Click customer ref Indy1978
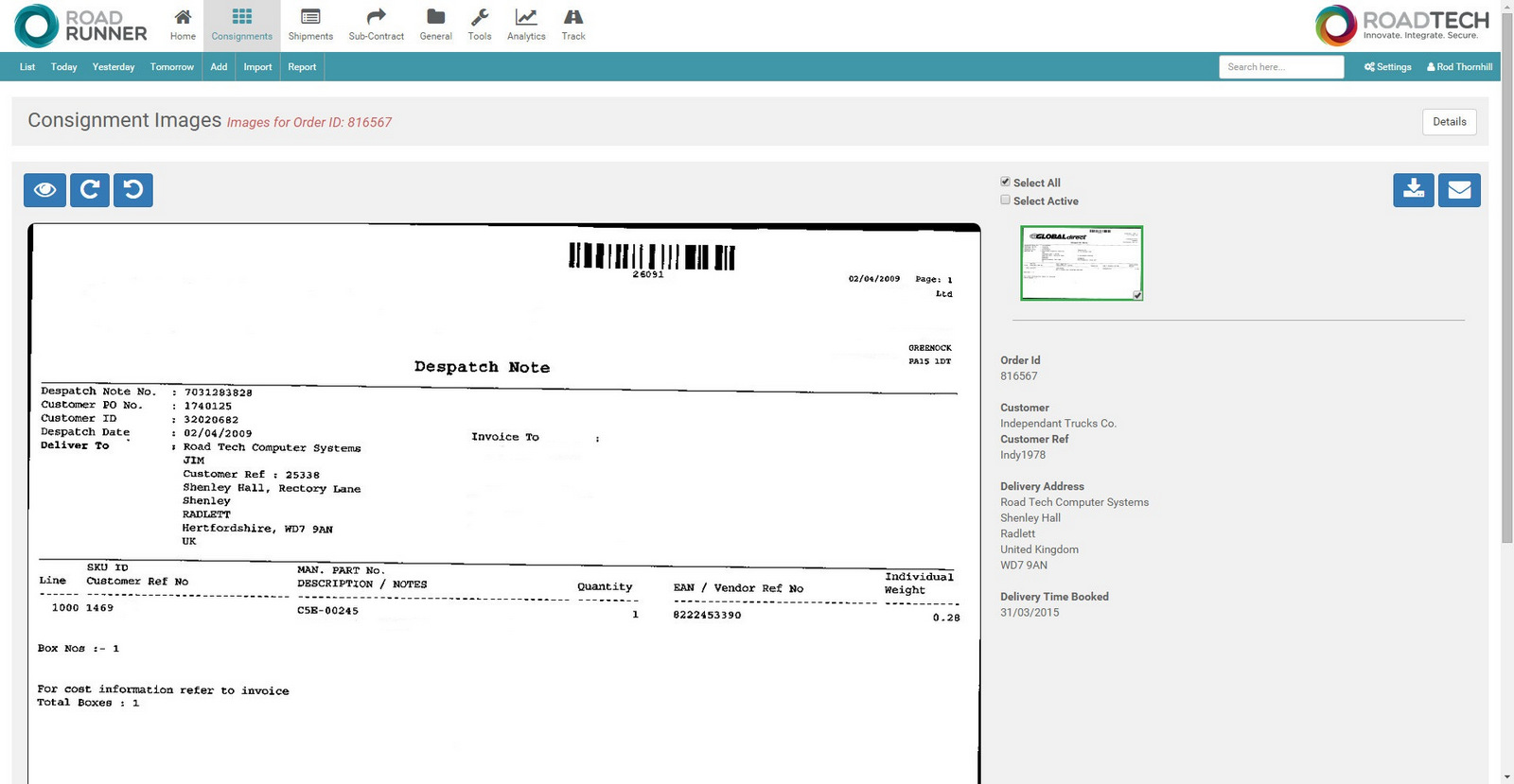Screen dimensions: 1514x784 [1023, 455]
